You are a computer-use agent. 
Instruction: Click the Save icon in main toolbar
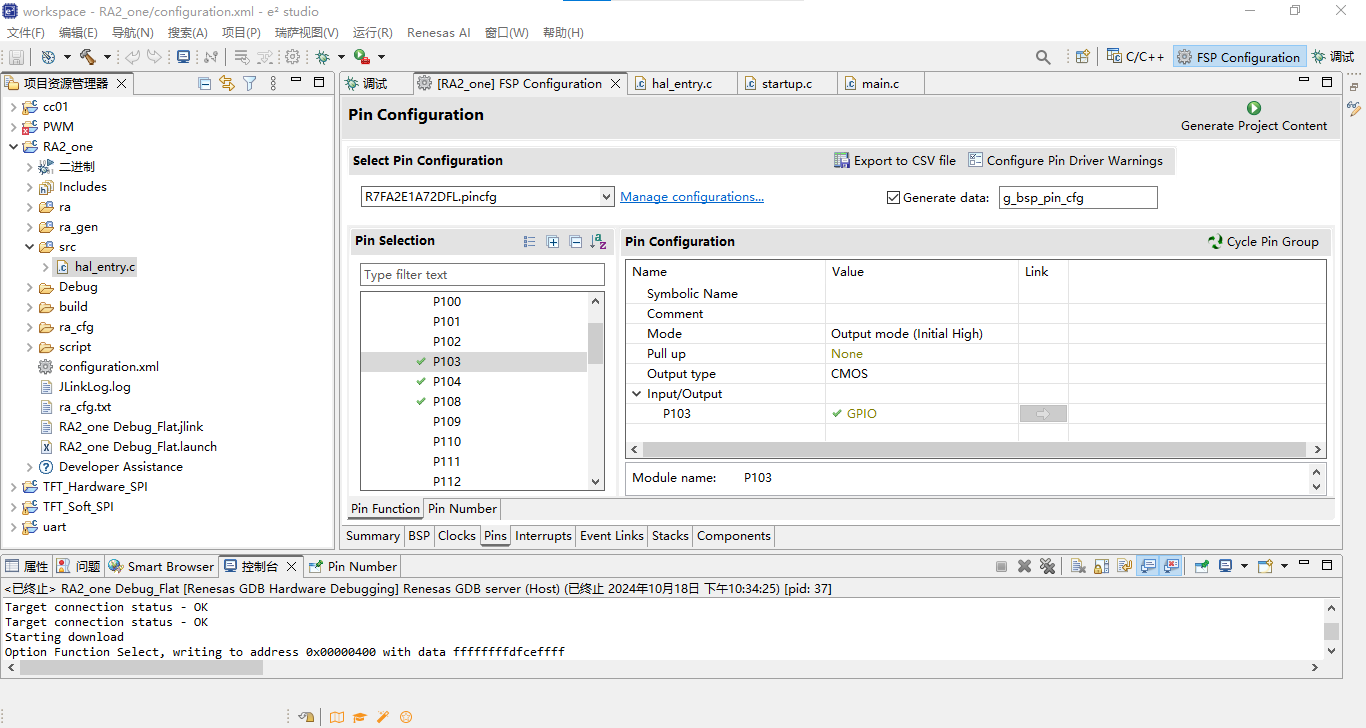pos(16,57)
